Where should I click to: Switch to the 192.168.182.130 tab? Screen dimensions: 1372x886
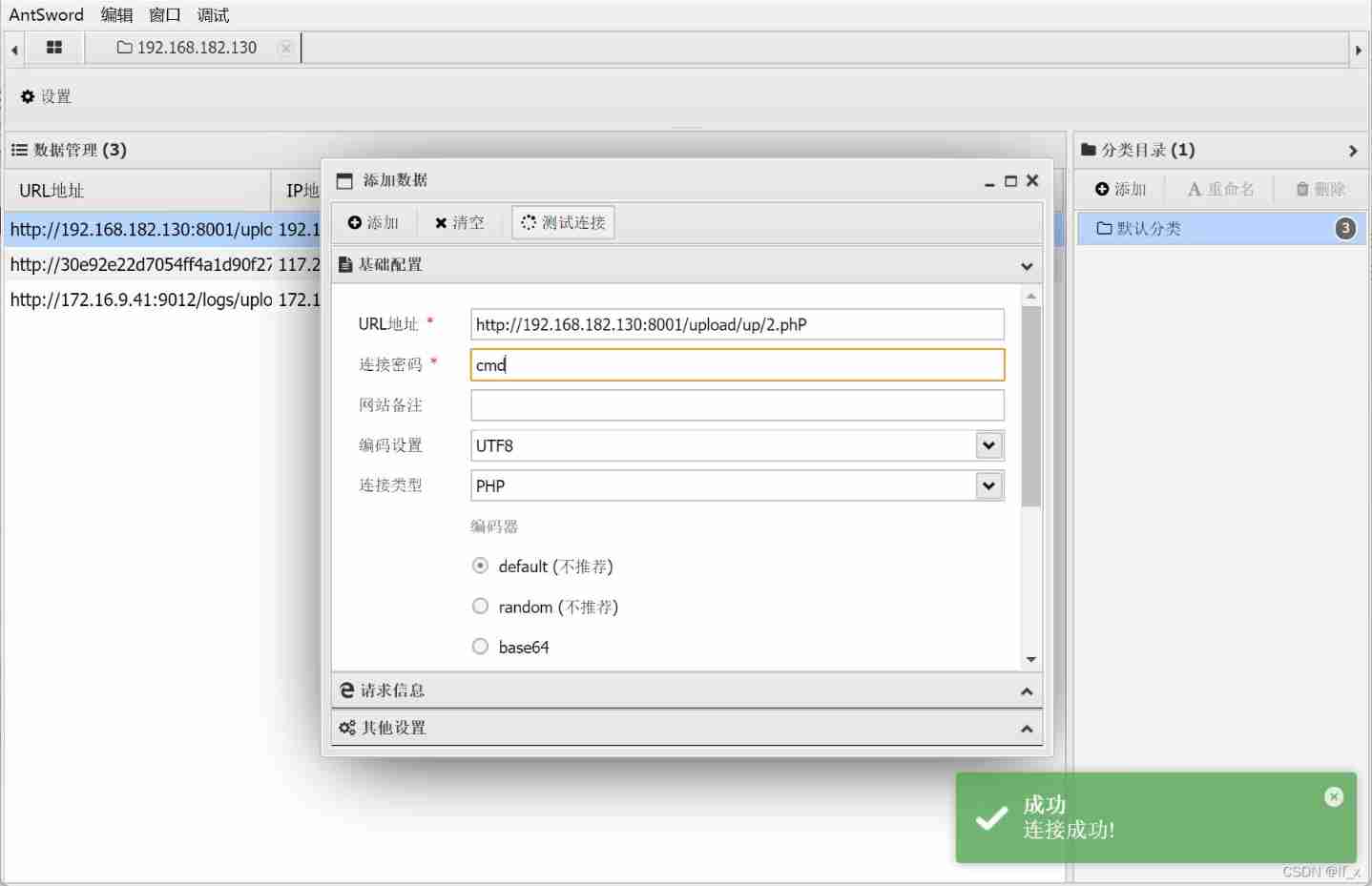(193, 48)
